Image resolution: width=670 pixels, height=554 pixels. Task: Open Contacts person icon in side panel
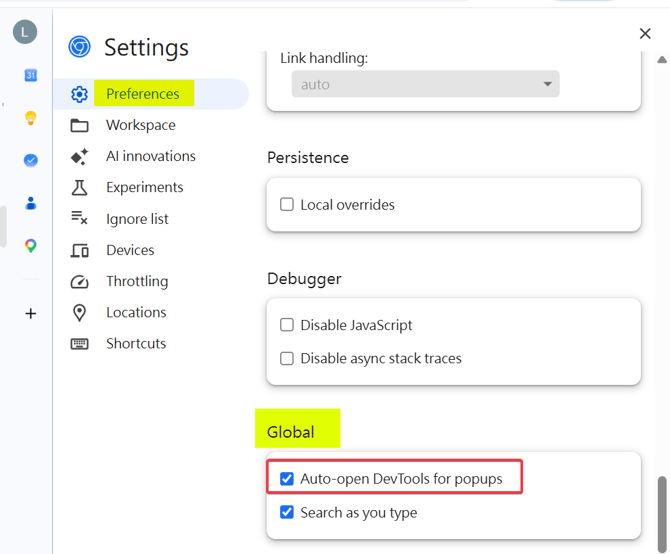[x=30, y=203]
